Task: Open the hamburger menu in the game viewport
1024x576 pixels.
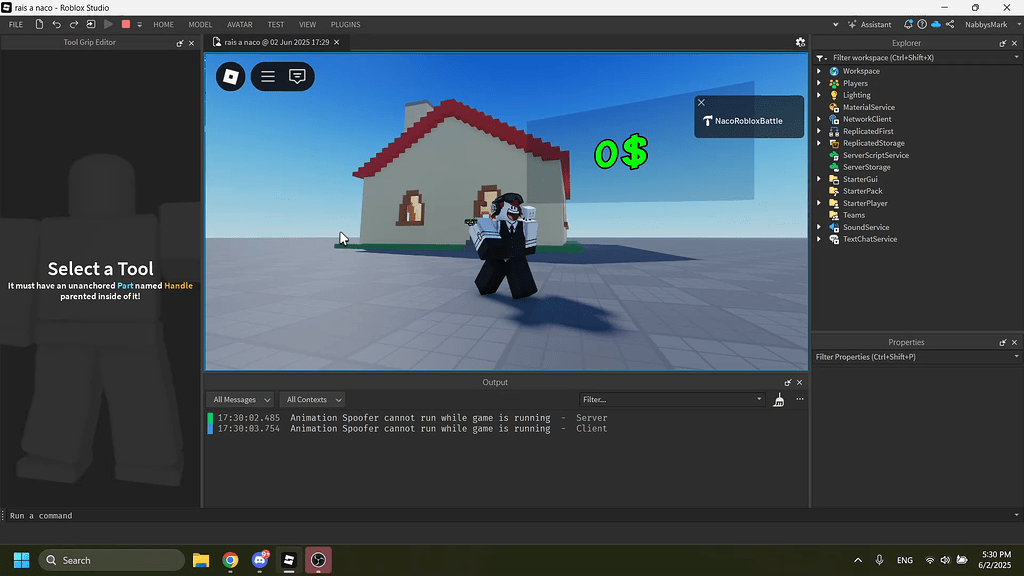Action: click(x=268, y=76)
